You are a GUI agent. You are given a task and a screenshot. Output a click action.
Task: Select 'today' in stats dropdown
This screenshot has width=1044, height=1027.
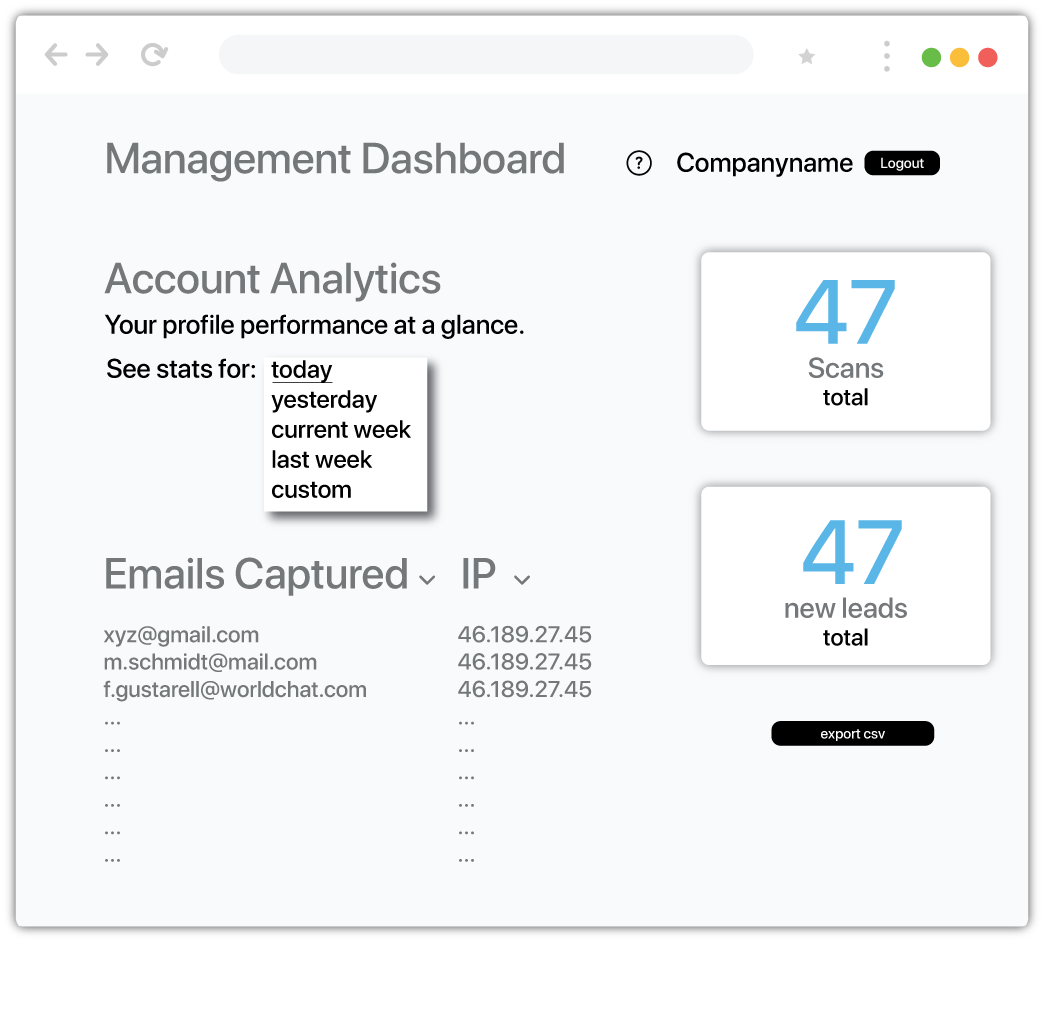(301, 370)
